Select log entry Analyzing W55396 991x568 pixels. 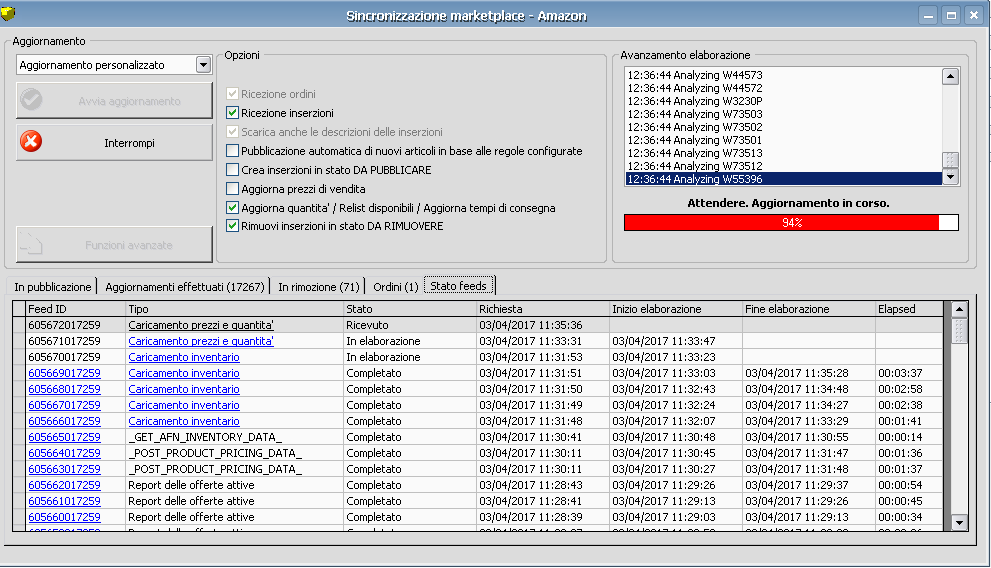(784, 179)
